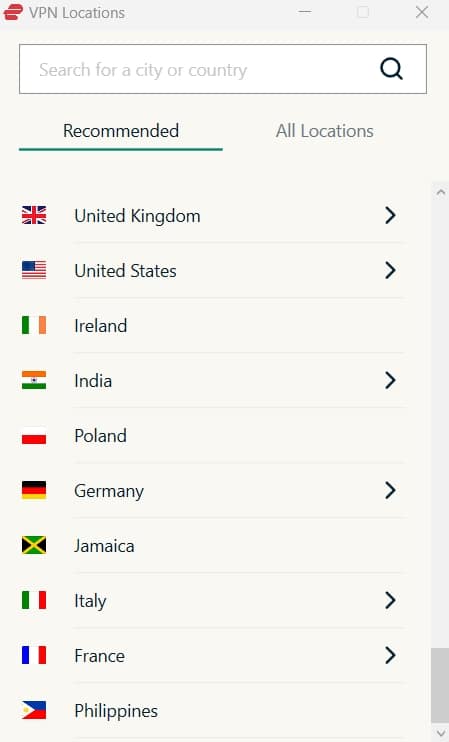The height and width of the screenshot is (742, 449).
Task: Click the United Kingdom flag icon
Action: pos(34,215)
